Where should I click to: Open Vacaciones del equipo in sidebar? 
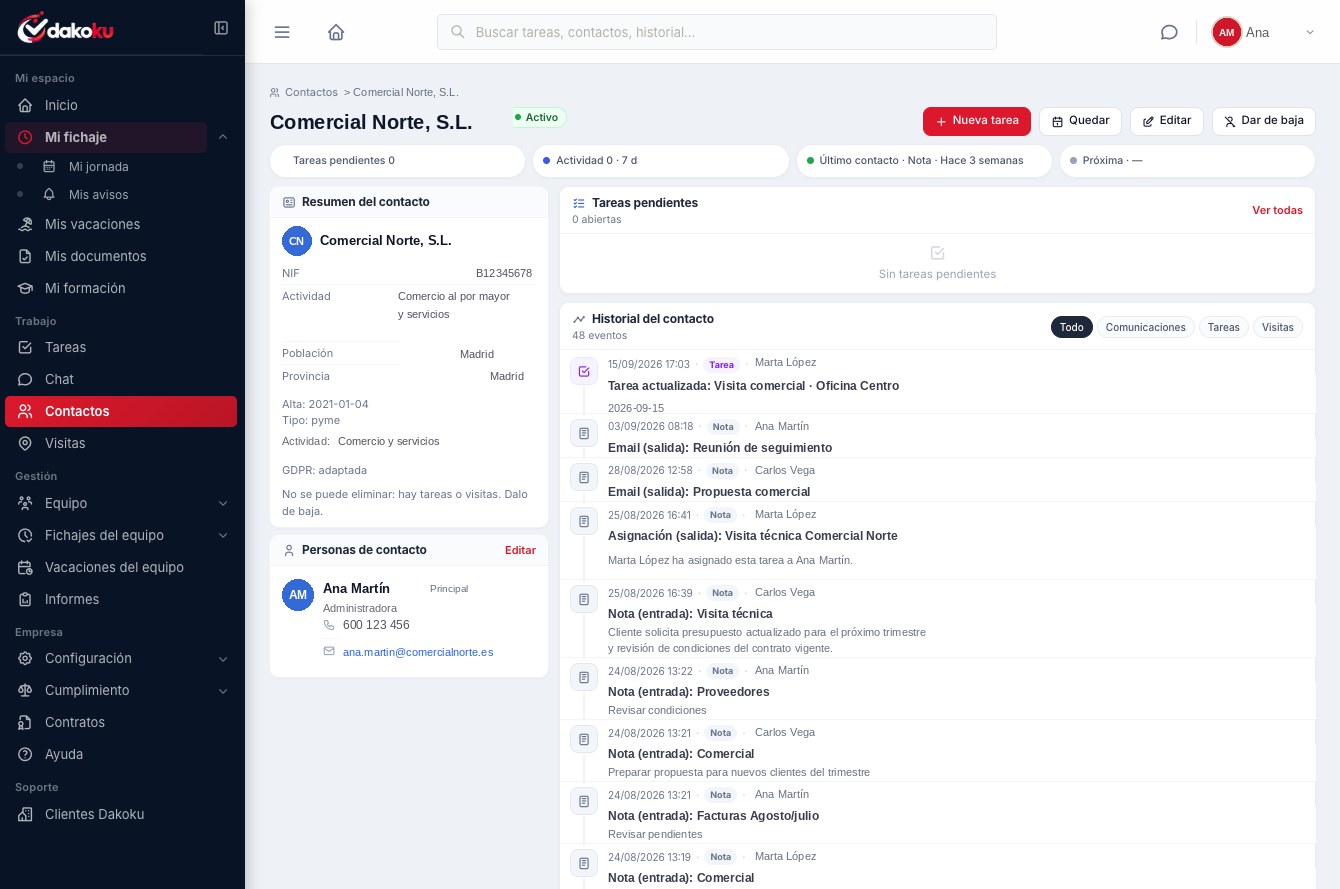[x=121, y=567]
